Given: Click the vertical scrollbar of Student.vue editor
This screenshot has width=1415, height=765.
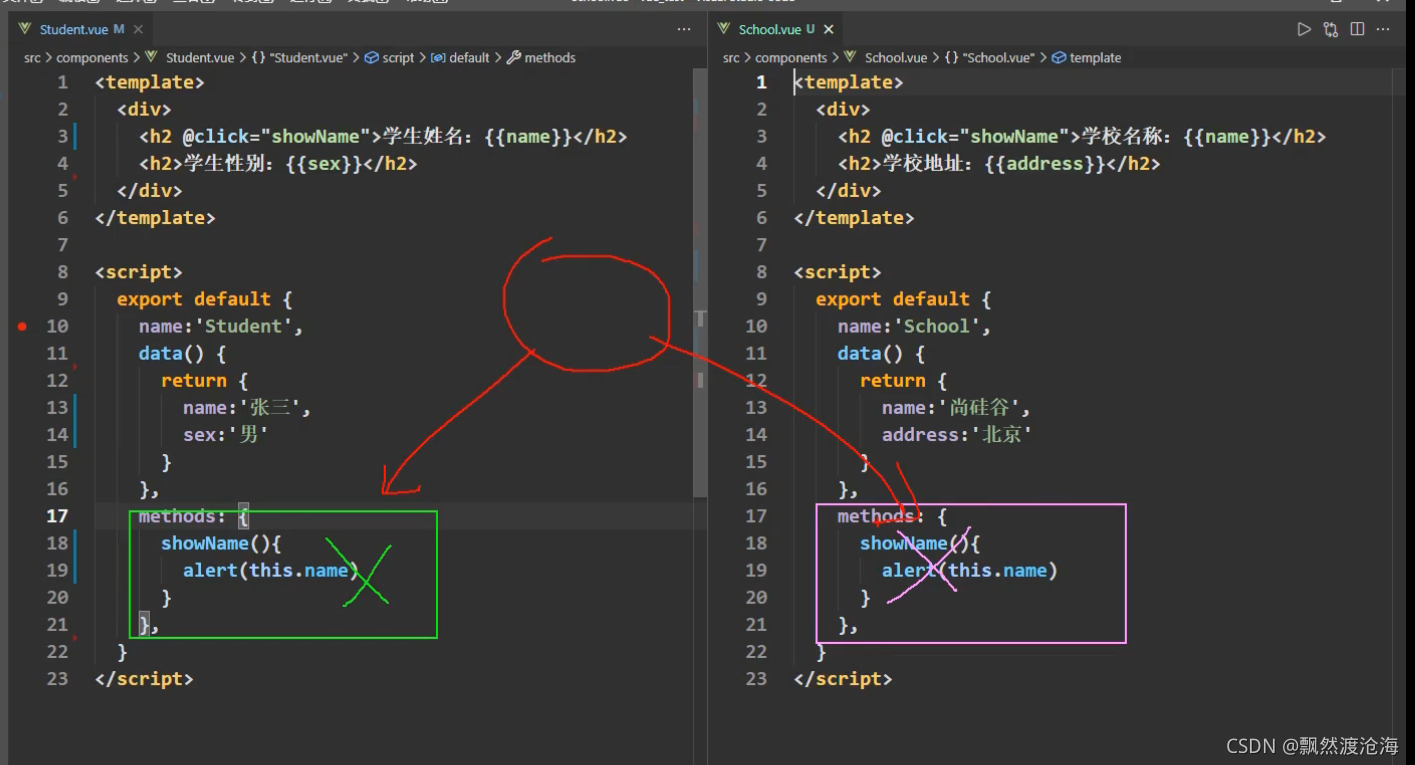Looking at the screenshot, I should click(700, 285).
